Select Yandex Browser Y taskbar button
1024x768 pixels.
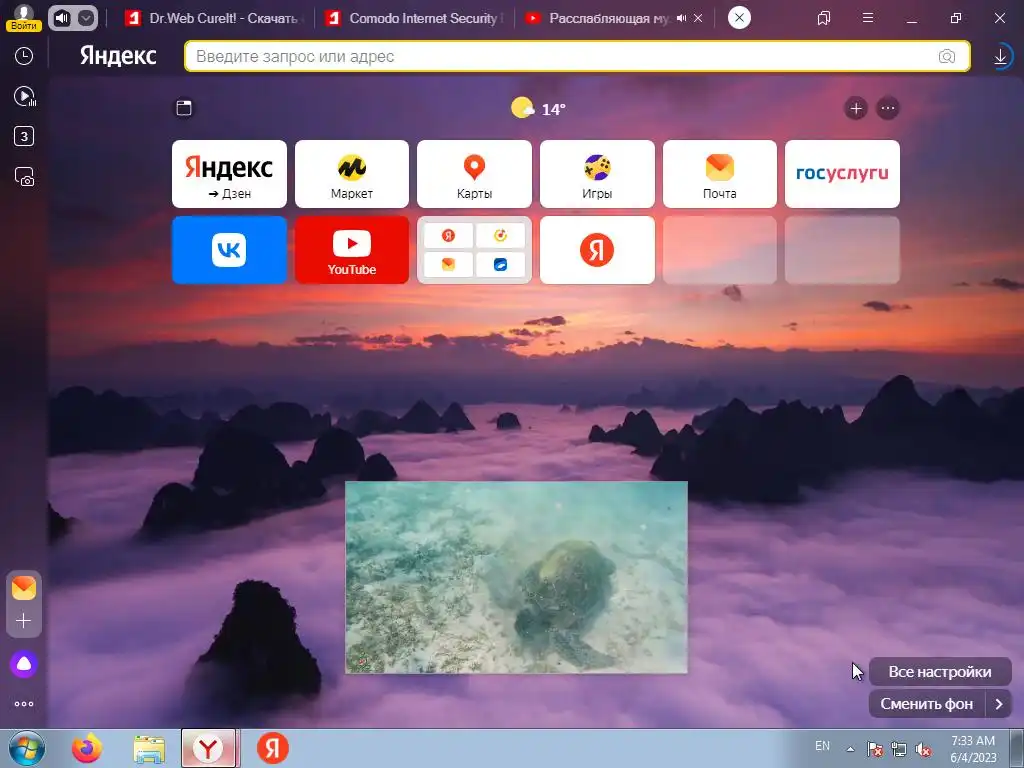point(208,748)
